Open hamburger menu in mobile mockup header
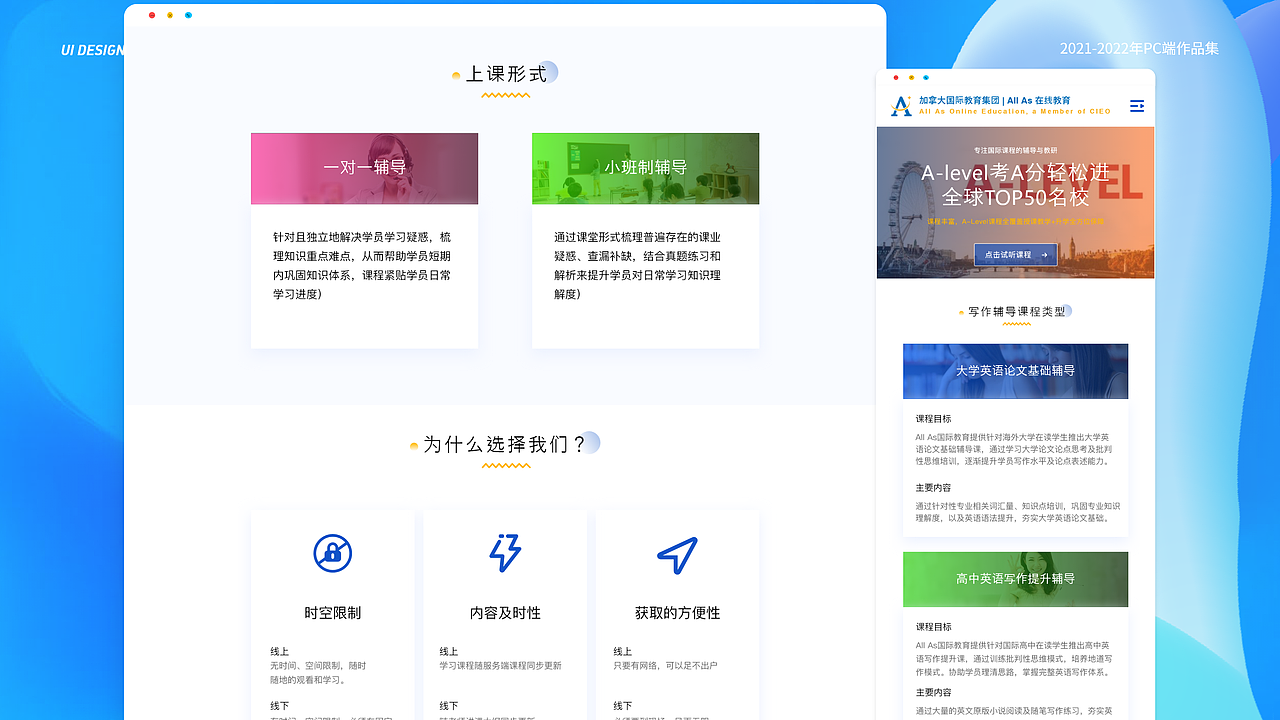1280x720 pixels. (1137, 106)
